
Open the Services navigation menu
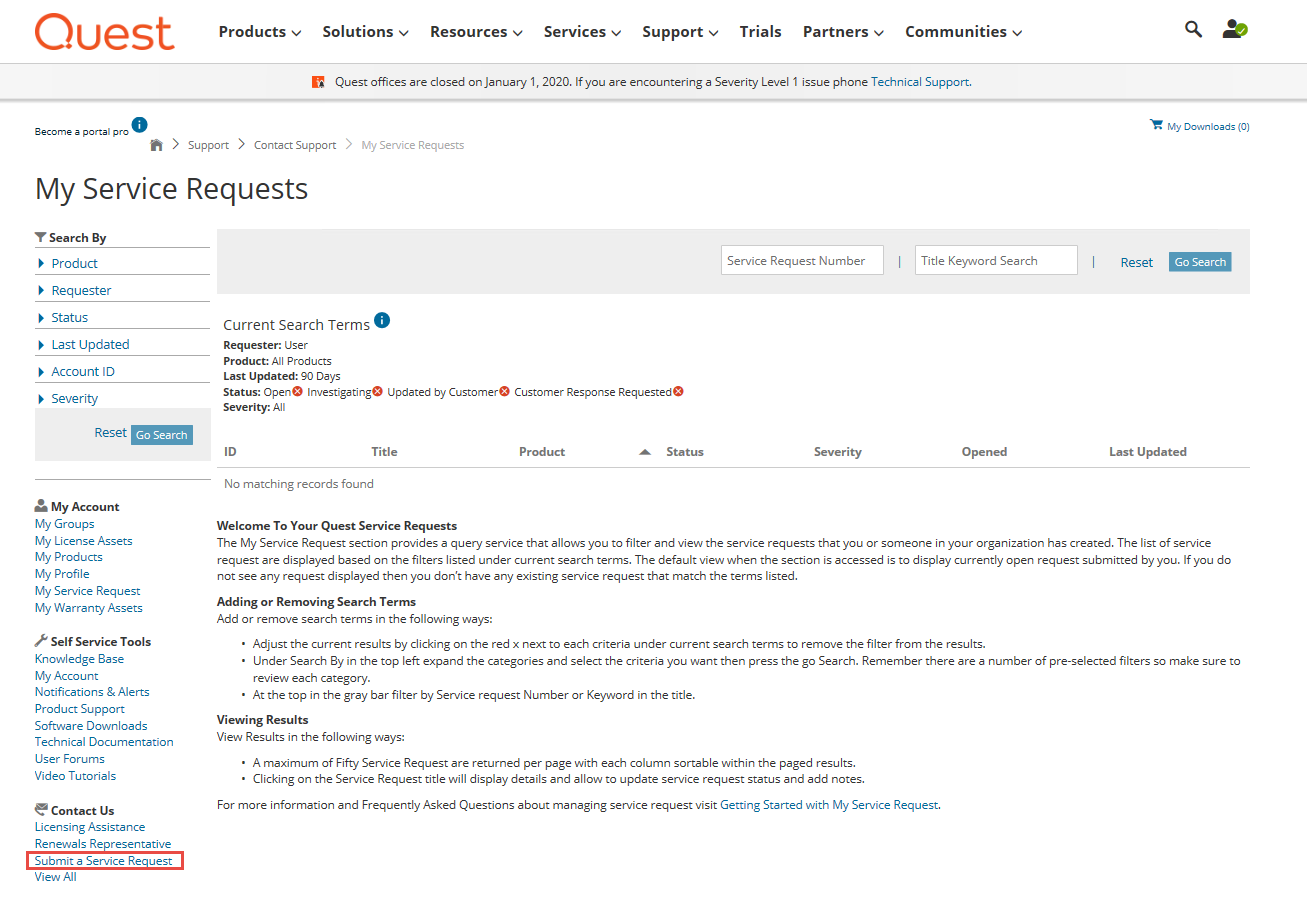(x=582, y=32)
